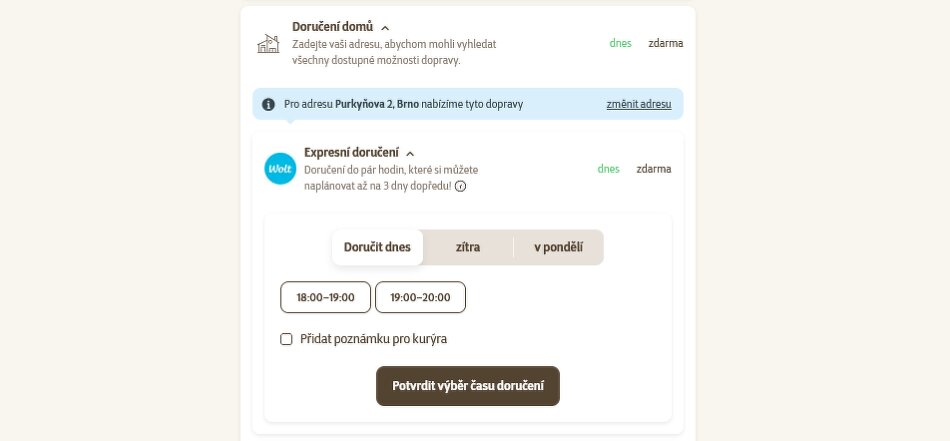Choose the 18:00–19:00 time slot
Image resolution: width=950 pixels, height=441 pixels.
tap(325, 297)
